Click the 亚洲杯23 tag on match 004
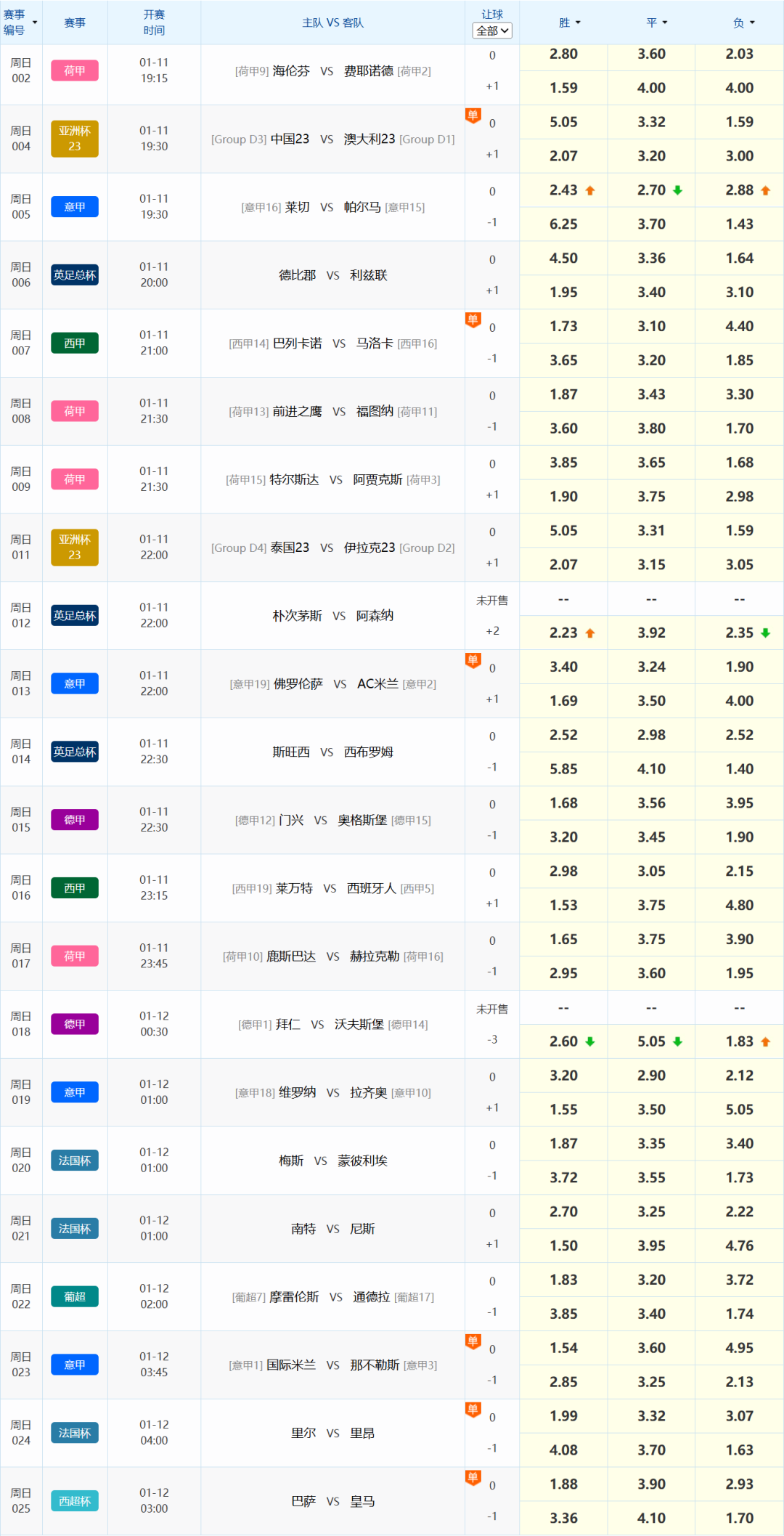 point(75,139)
